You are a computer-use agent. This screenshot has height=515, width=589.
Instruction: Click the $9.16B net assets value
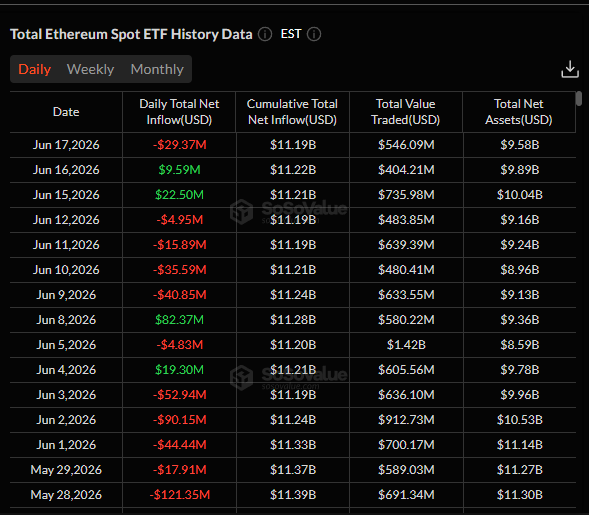520,220
